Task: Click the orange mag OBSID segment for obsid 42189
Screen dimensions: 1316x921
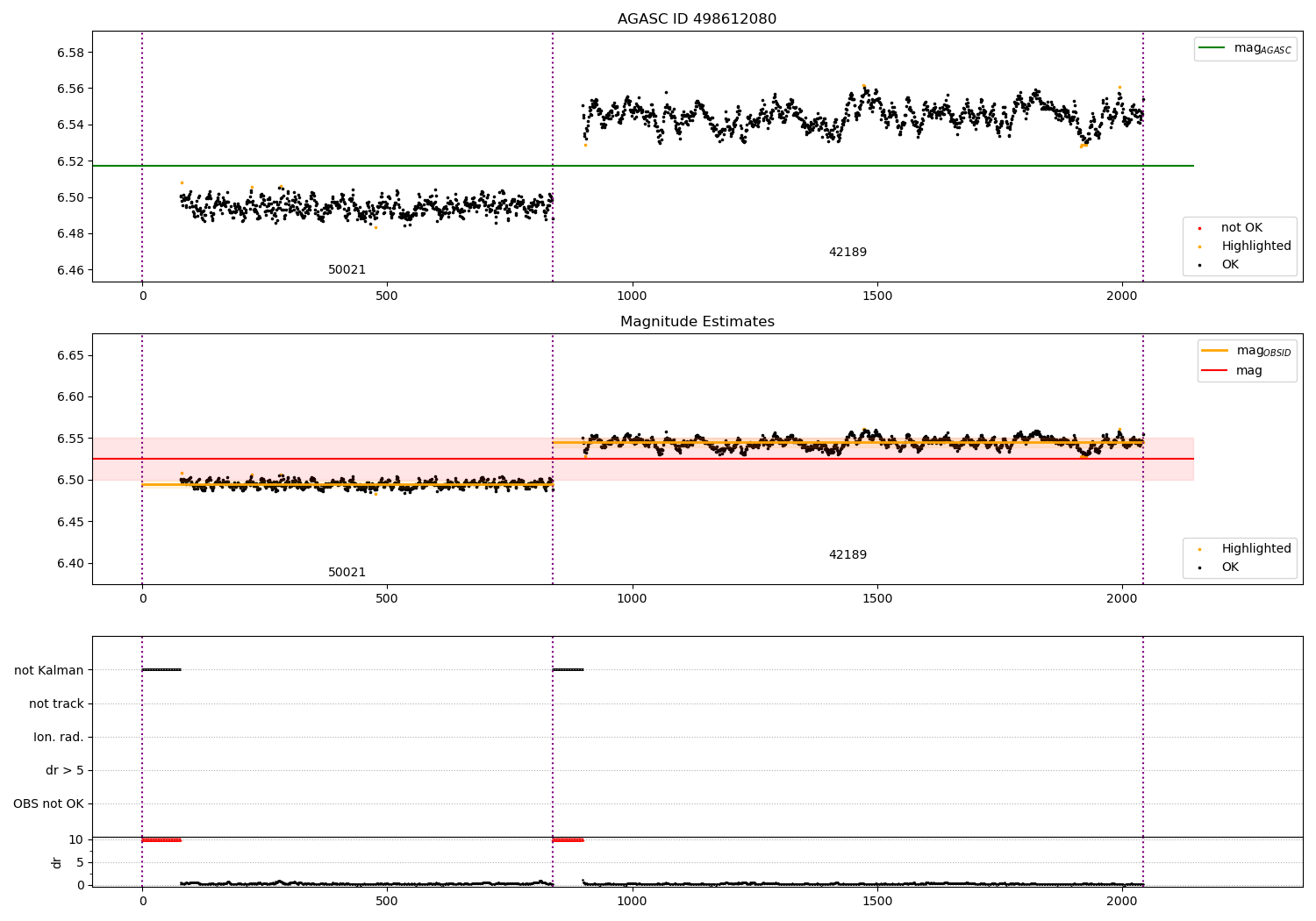Action: (x=848, y=443)
